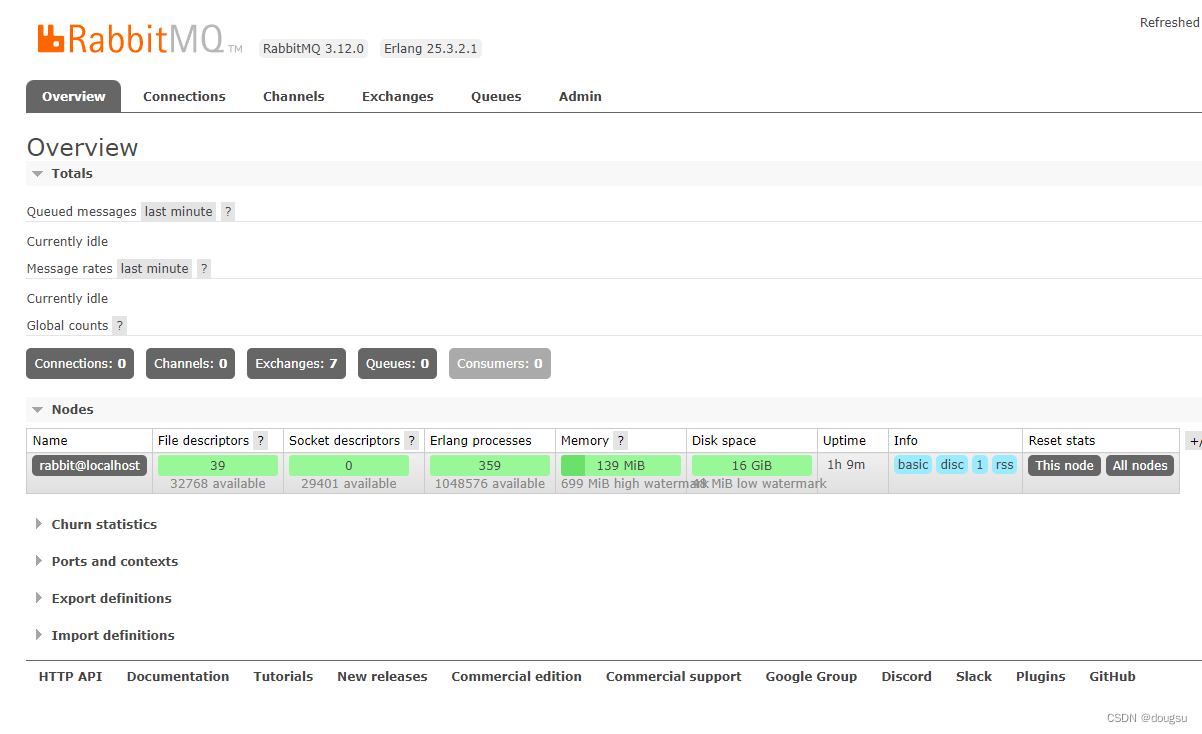Reset stats for This node
This screenshot has width=1202, height=734.
click(x=1065, y=466)
